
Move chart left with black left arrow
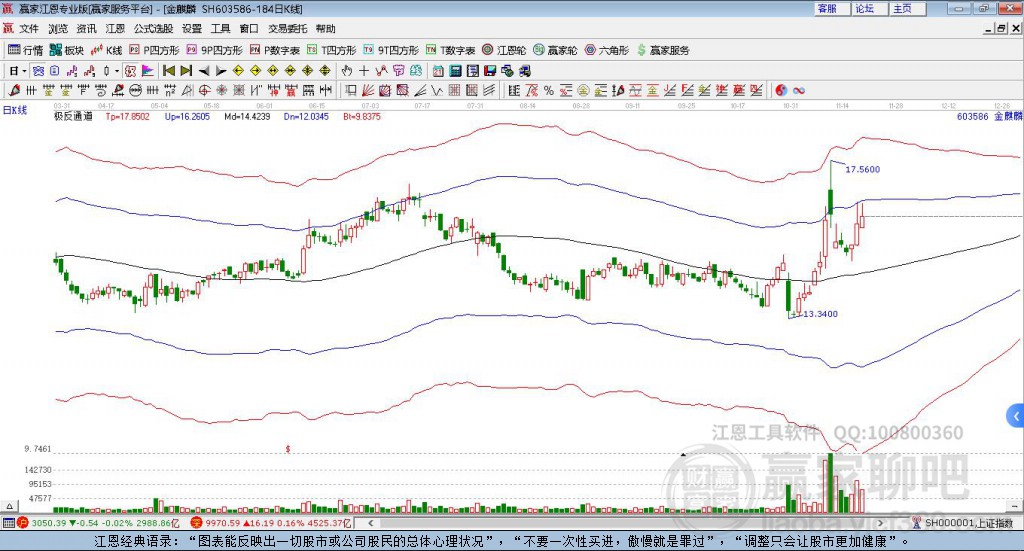click(204, 71)
